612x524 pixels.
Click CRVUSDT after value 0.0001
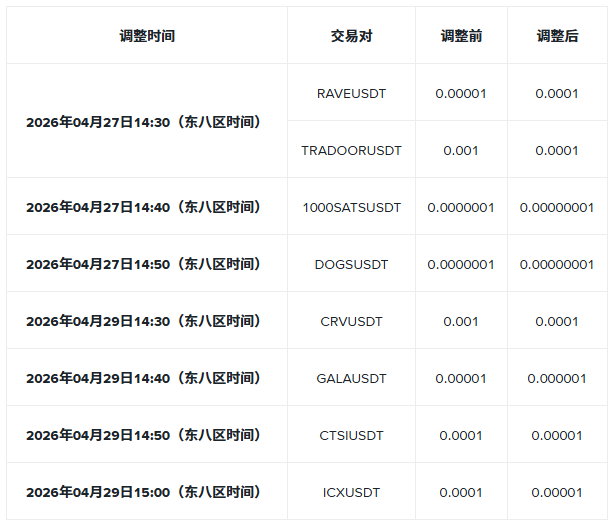pos(557,322)
